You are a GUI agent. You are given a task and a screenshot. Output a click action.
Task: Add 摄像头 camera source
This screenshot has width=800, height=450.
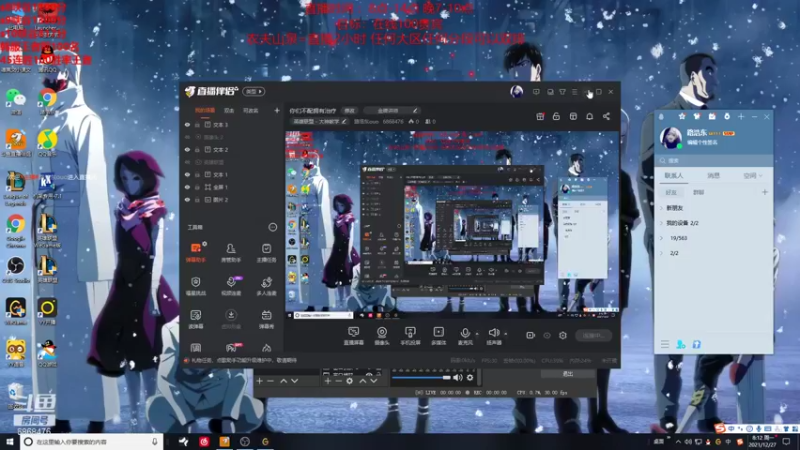382,336
